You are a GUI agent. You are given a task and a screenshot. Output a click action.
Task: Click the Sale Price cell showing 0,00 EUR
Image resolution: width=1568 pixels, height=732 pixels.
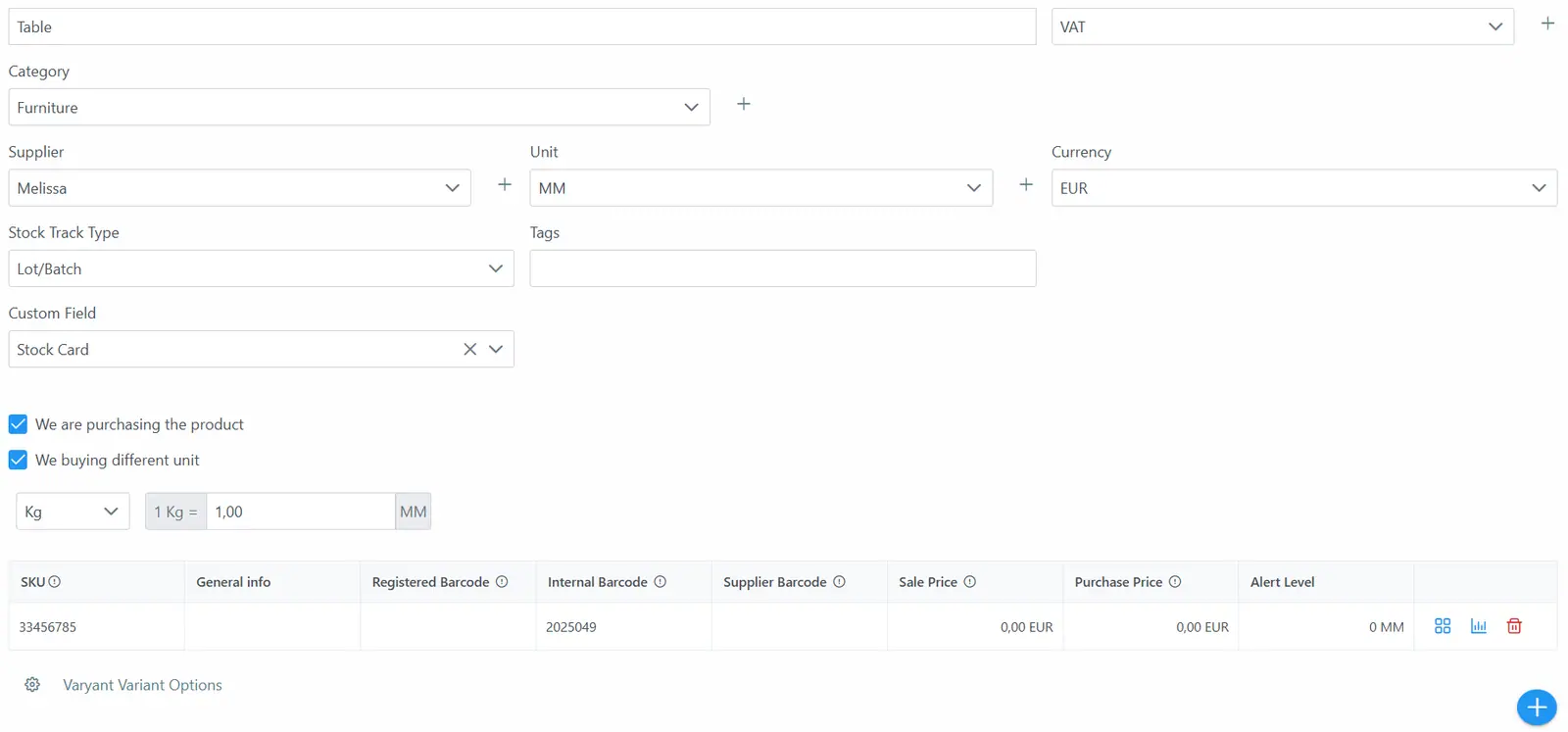(975, 627)
